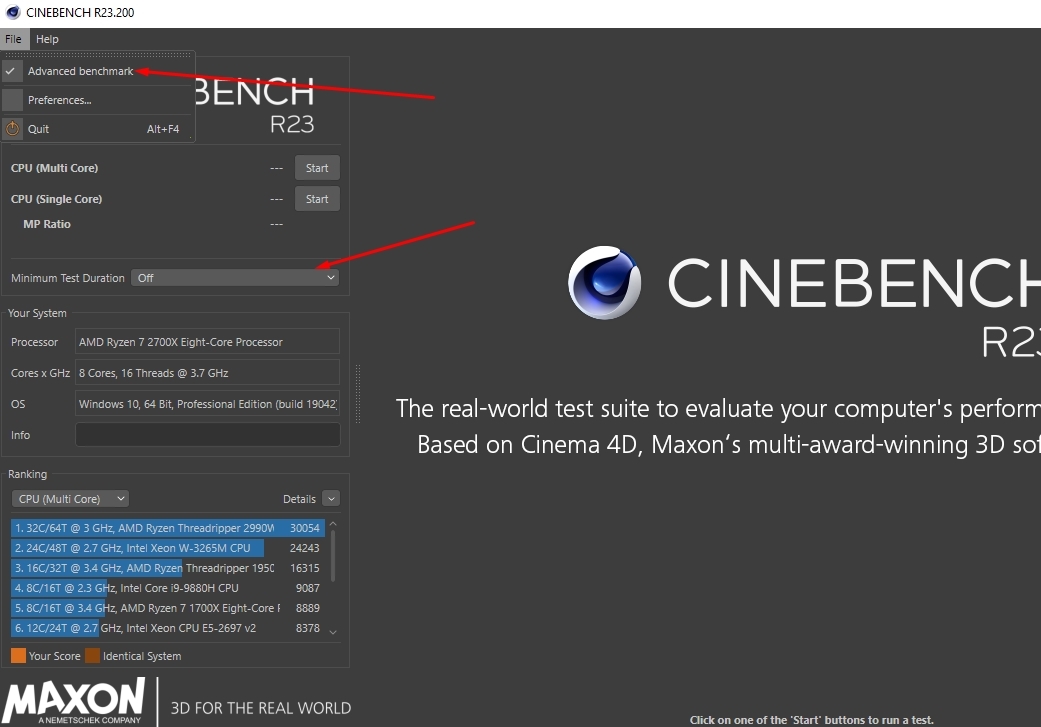Click the ranking list scroll down arrow
Image resolution: width=1041 pixels, height=727 pixels.
click(x=333, y=632)
